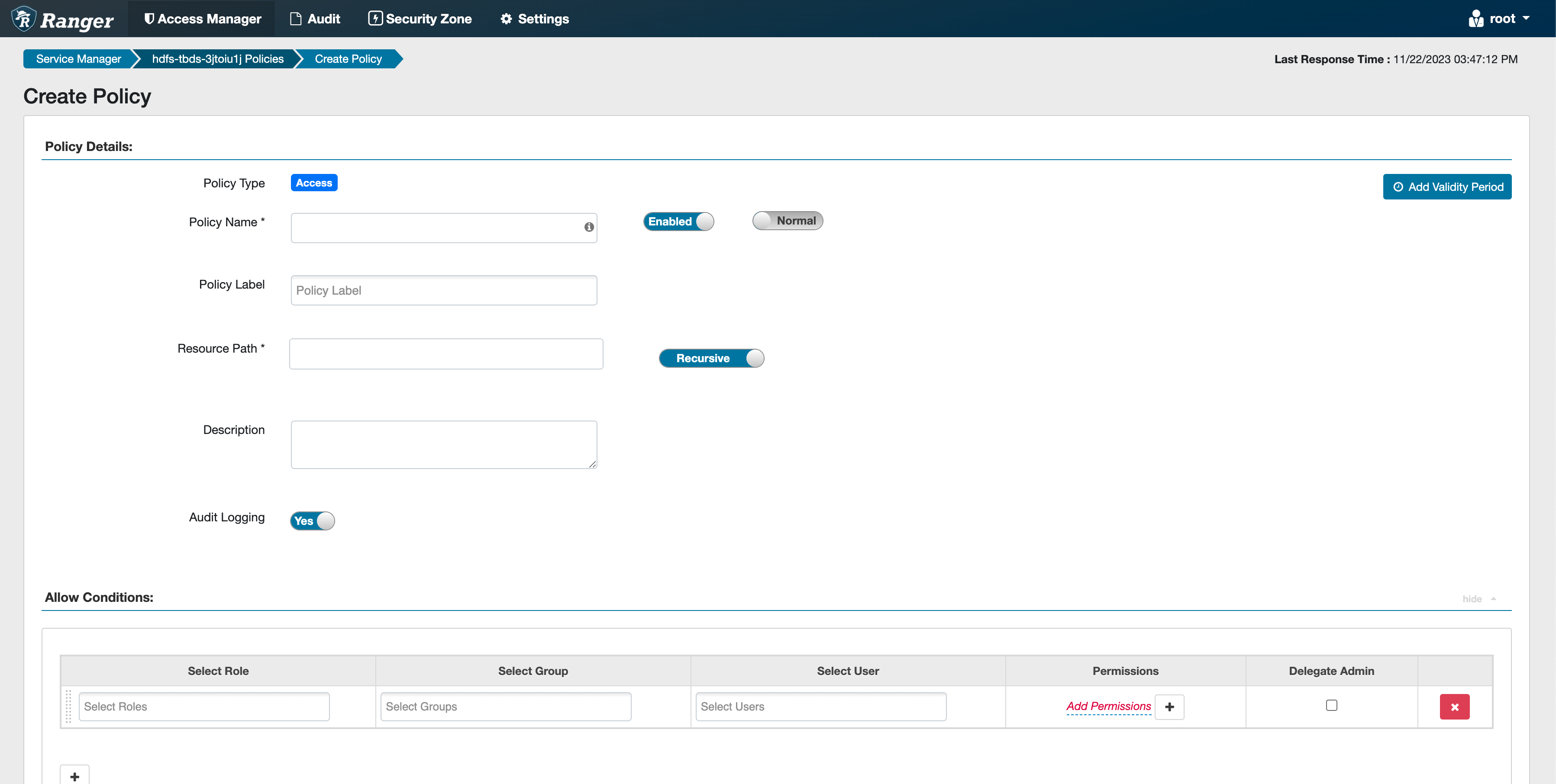The image size is (1556, 784).
Task: Go to Service Manager breadcrumb
Action: [x=78, y=59]
